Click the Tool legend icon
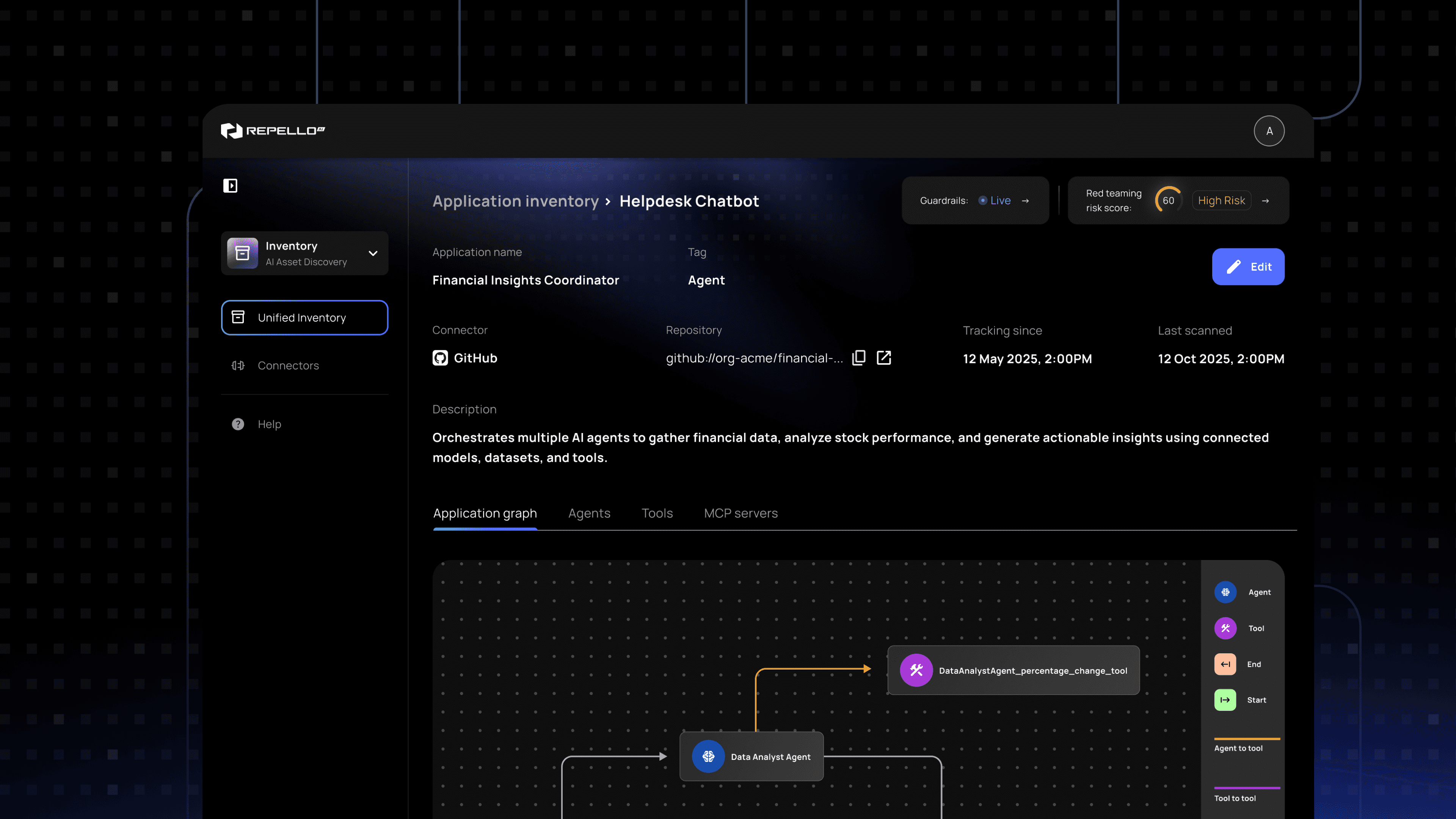1456x819 pixels. click(1225, 629)
